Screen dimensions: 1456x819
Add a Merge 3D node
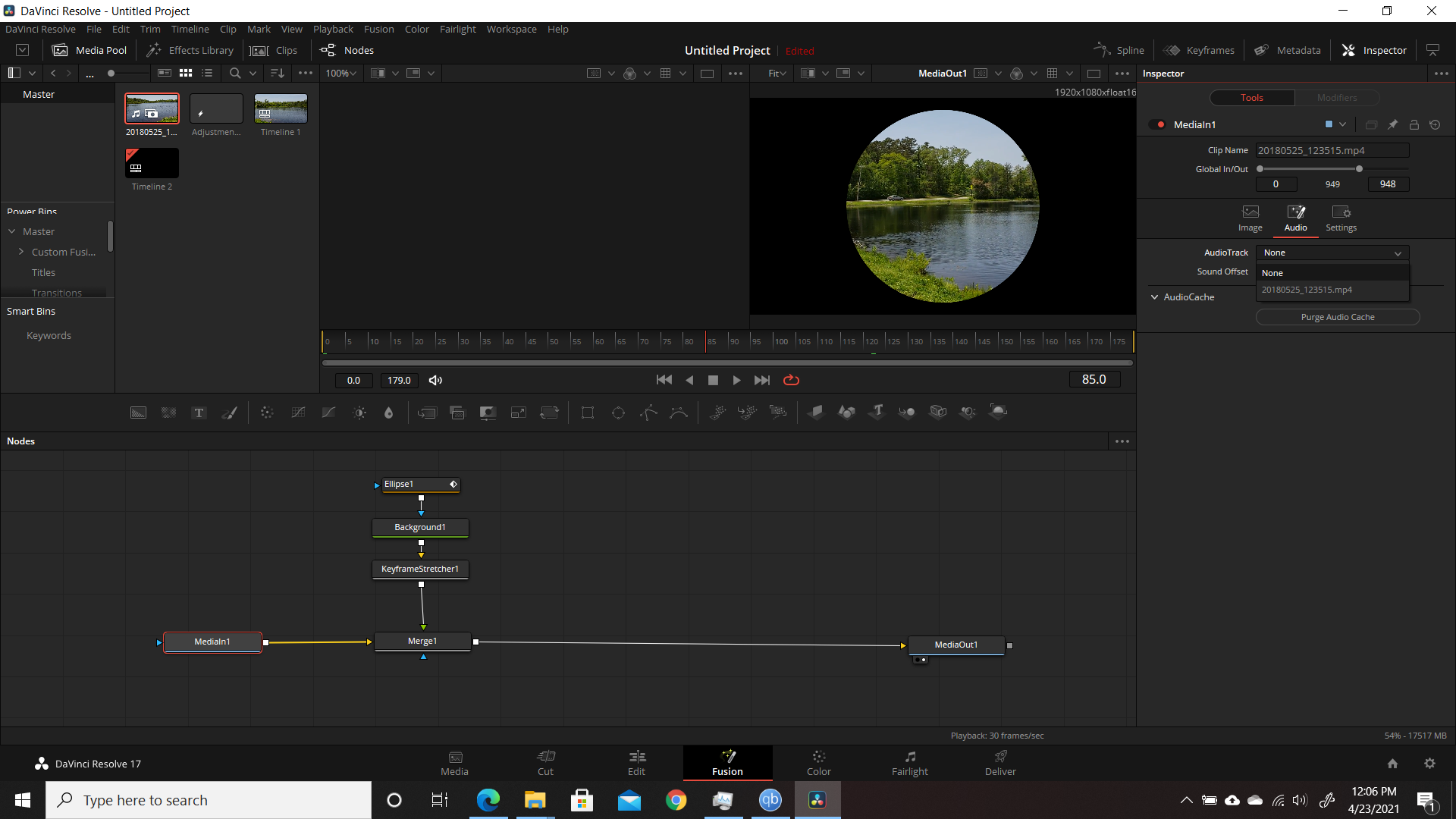(x=907, y=412)
